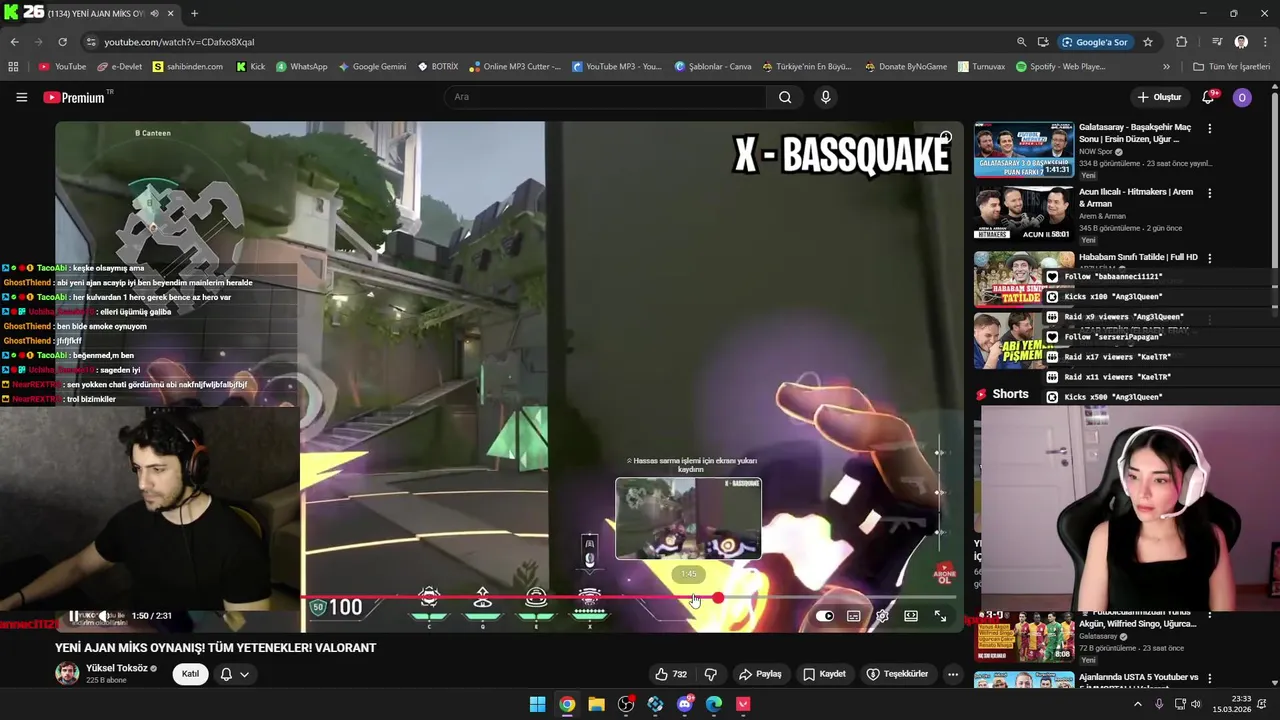Install app icon in address bar

click(x=1043, y=42)
